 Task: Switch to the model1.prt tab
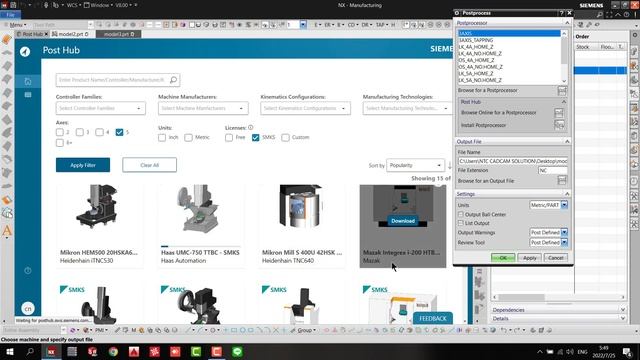[x=118, y=34]
